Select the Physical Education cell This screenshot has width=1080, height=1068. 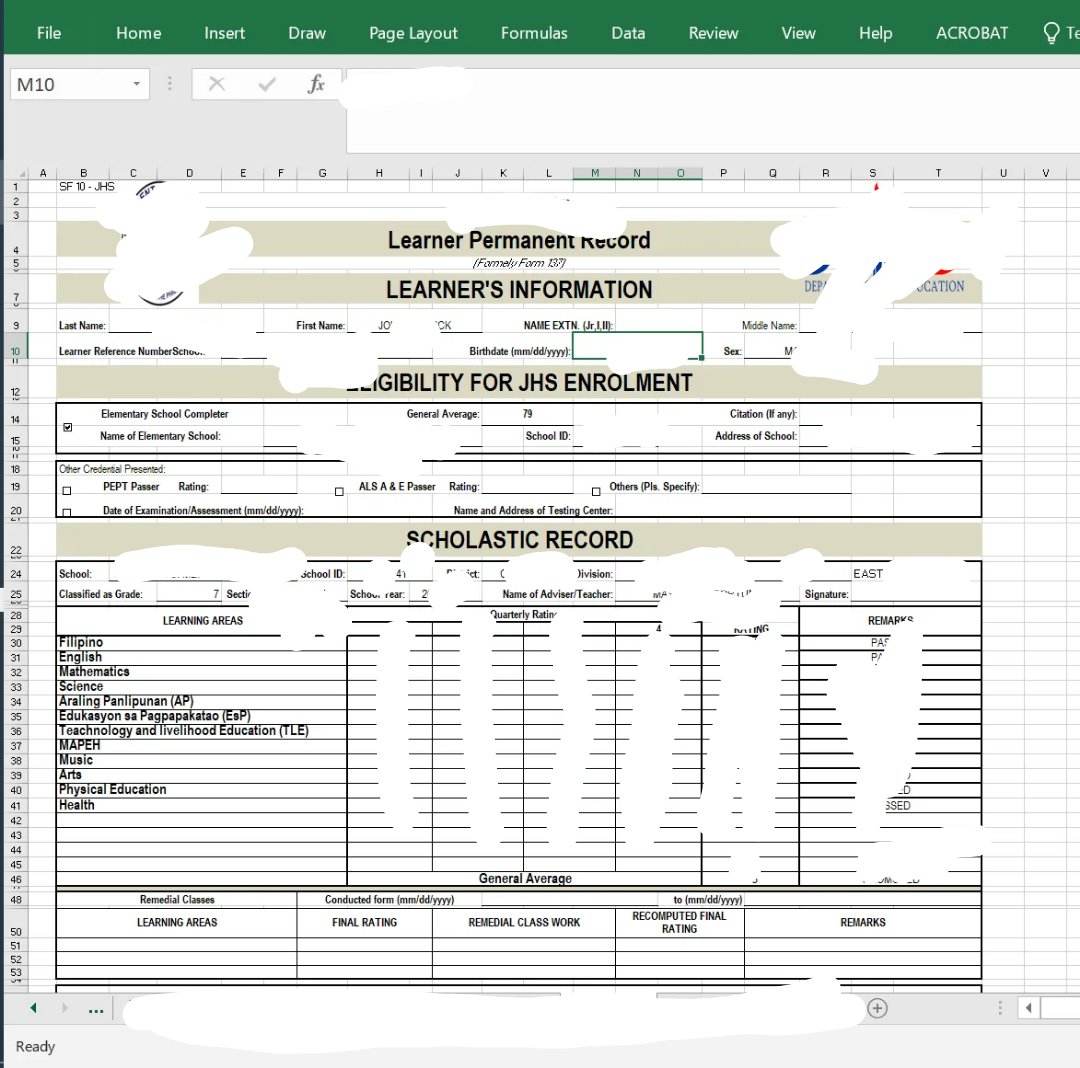201,789
